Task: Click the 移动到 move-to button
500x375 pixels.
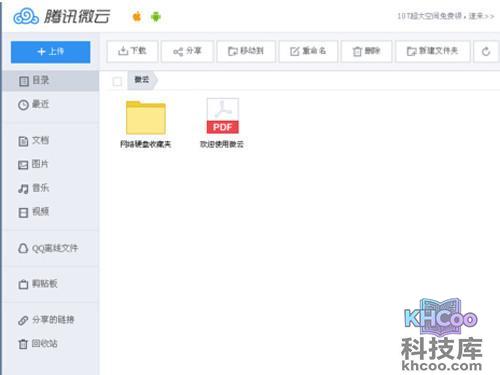Action: pyautogui.click(x=246, y=51)
